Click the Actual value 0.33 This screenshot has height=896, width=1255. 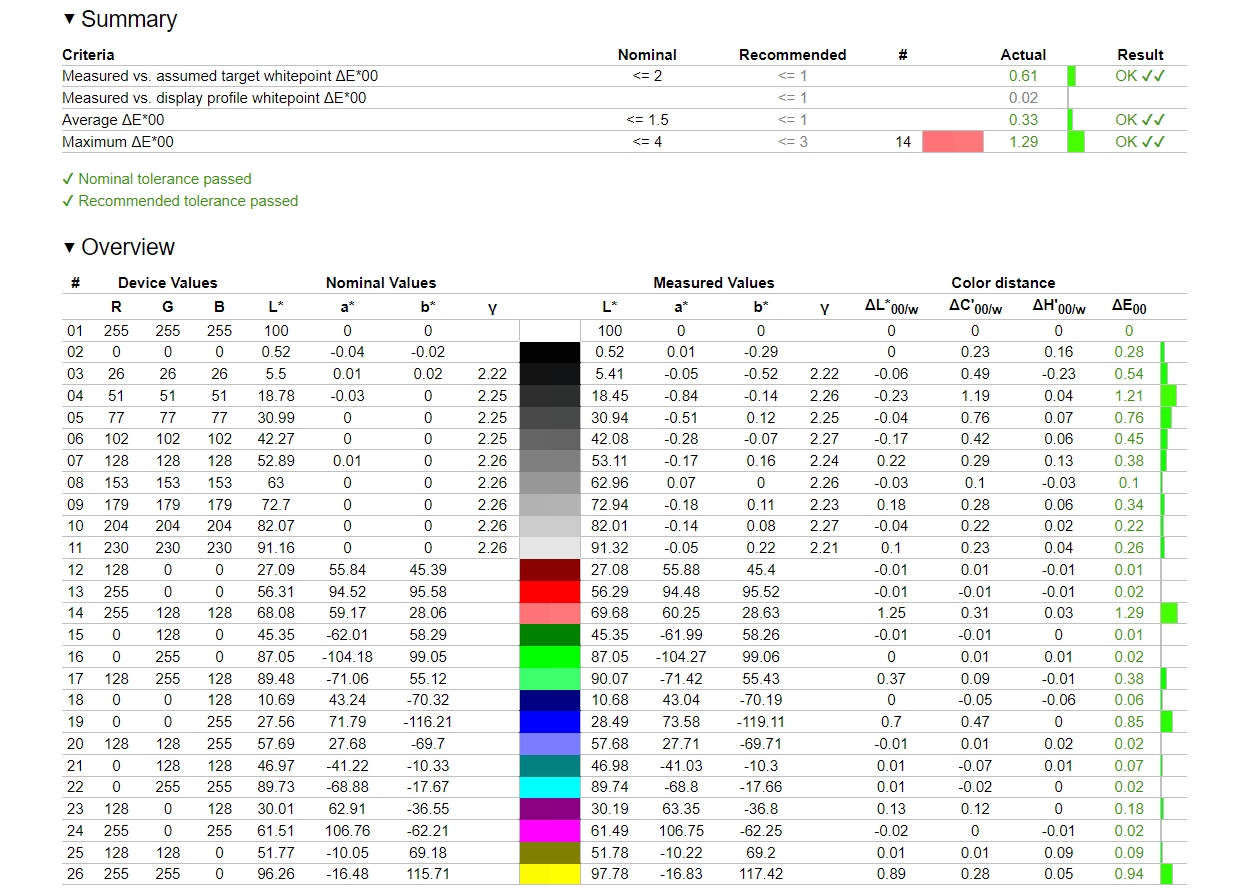tap(1023, 120)
